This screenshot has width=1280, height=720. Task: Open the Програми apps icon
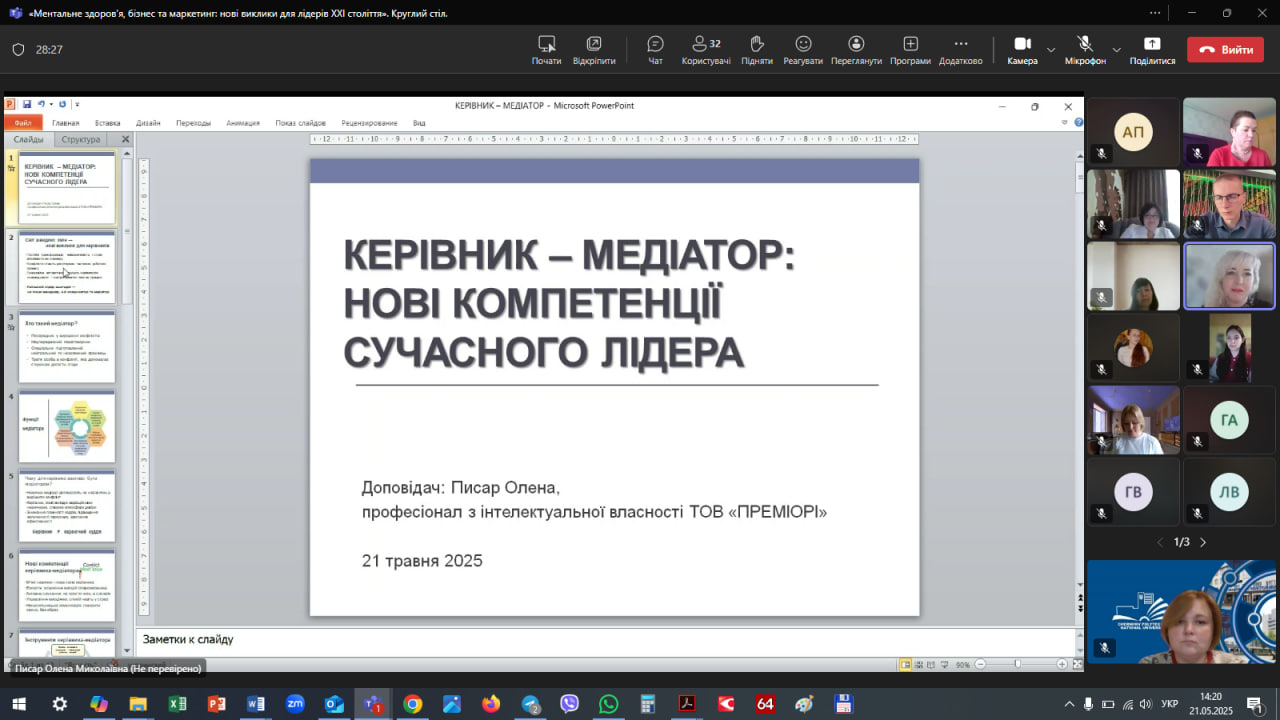(910, 45)
